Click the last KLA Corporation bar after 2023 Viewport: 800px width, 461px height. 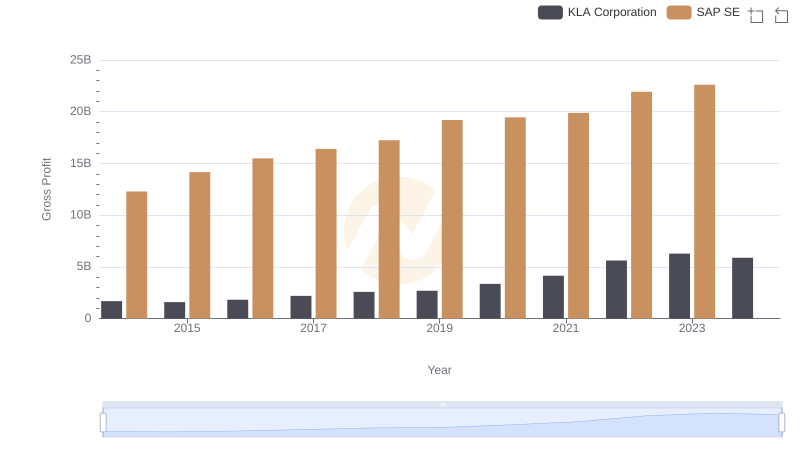coord(742,288)
